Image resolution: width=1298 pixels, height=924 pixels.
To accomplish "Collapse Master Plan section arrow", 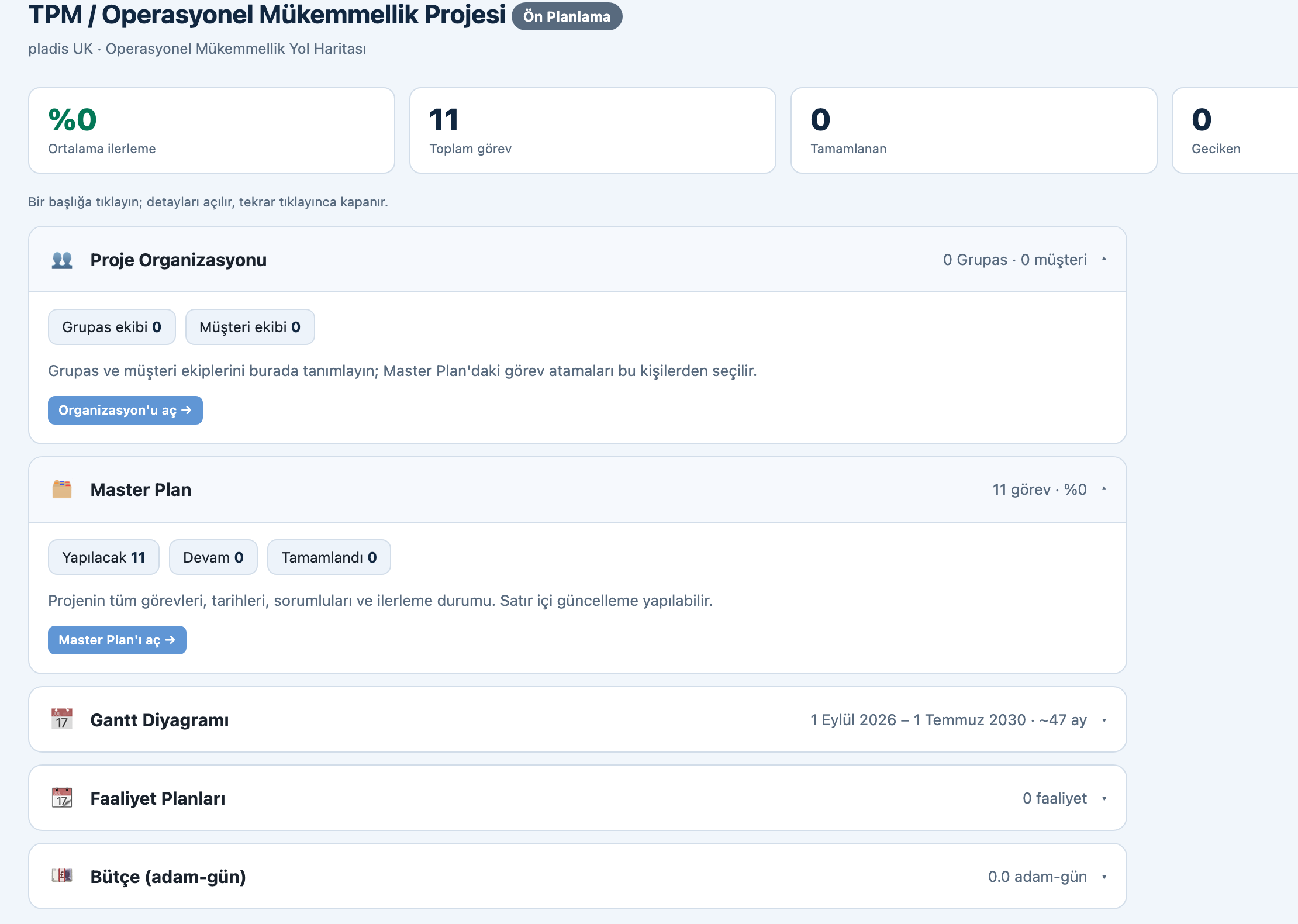I will (1104, 489).
